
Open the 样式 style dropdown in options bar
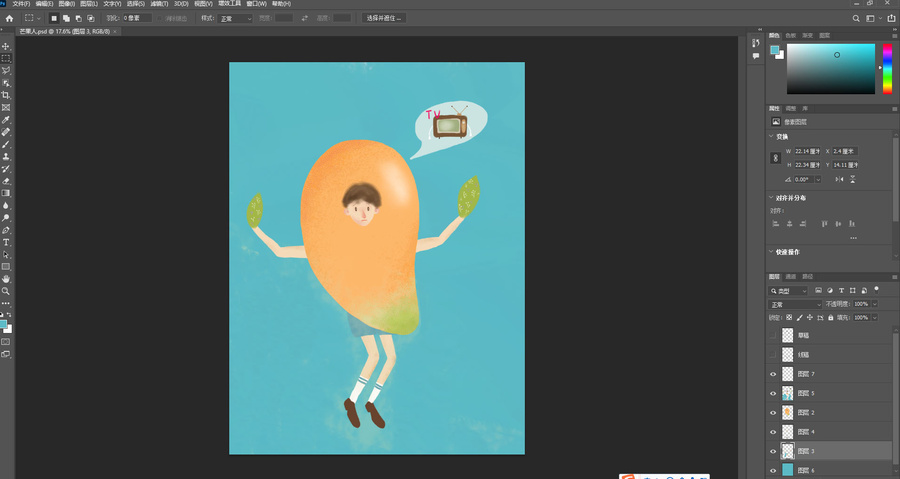coord(235,18)
